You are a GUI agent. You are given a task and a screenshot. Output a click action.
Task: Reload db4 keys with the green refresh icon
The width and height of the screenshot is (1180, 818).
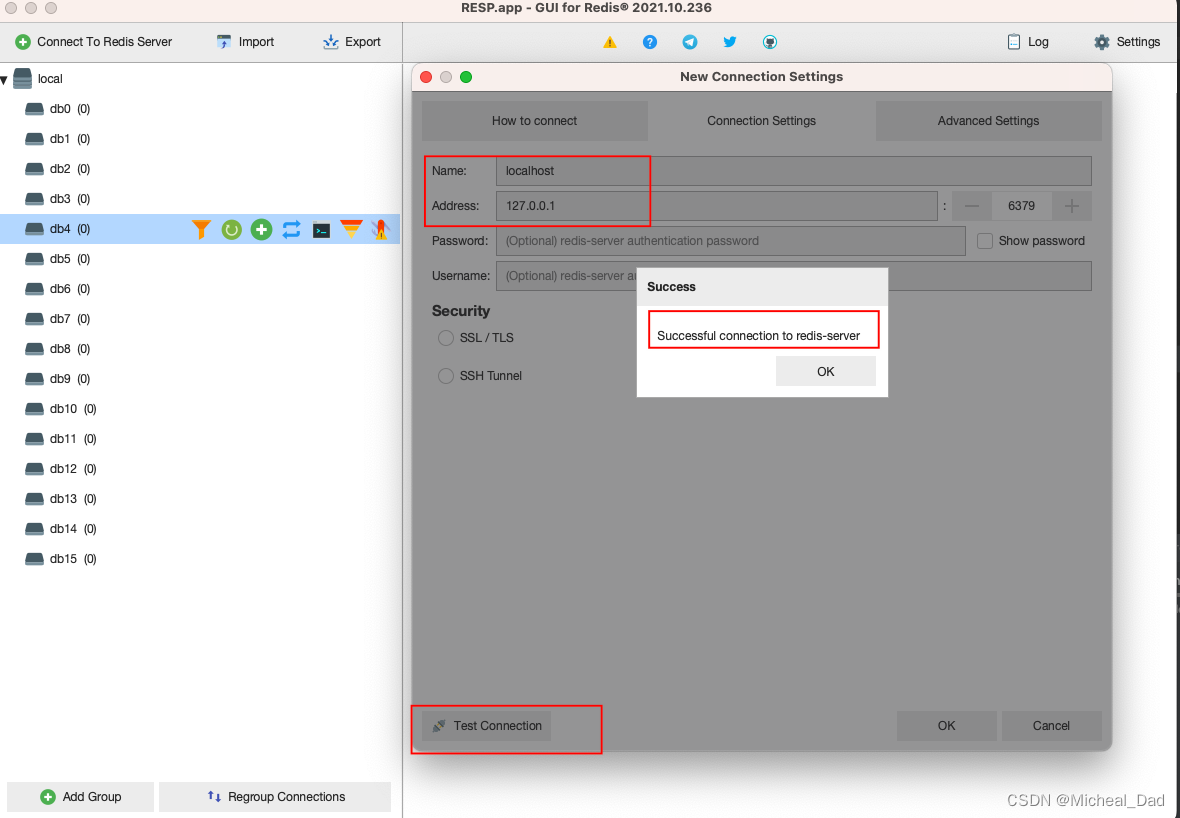231,230
